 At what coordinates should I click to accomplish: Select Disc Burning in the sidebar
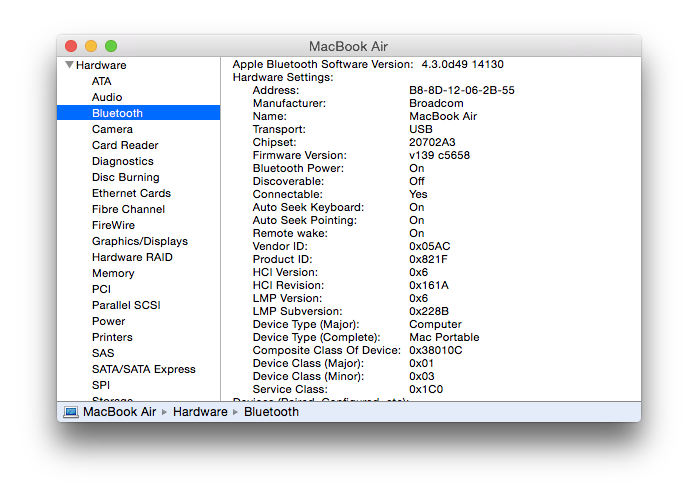126,177
